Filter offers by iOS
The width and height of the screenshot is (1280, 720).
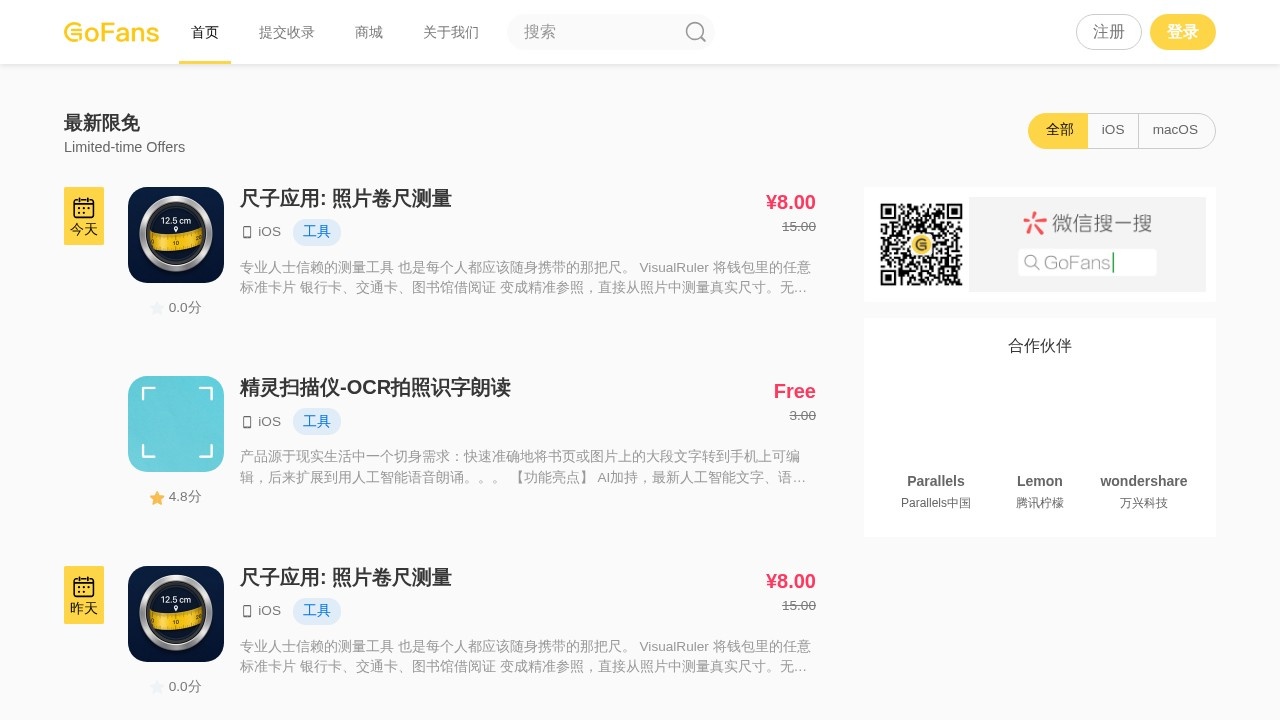pos(1113,130)
